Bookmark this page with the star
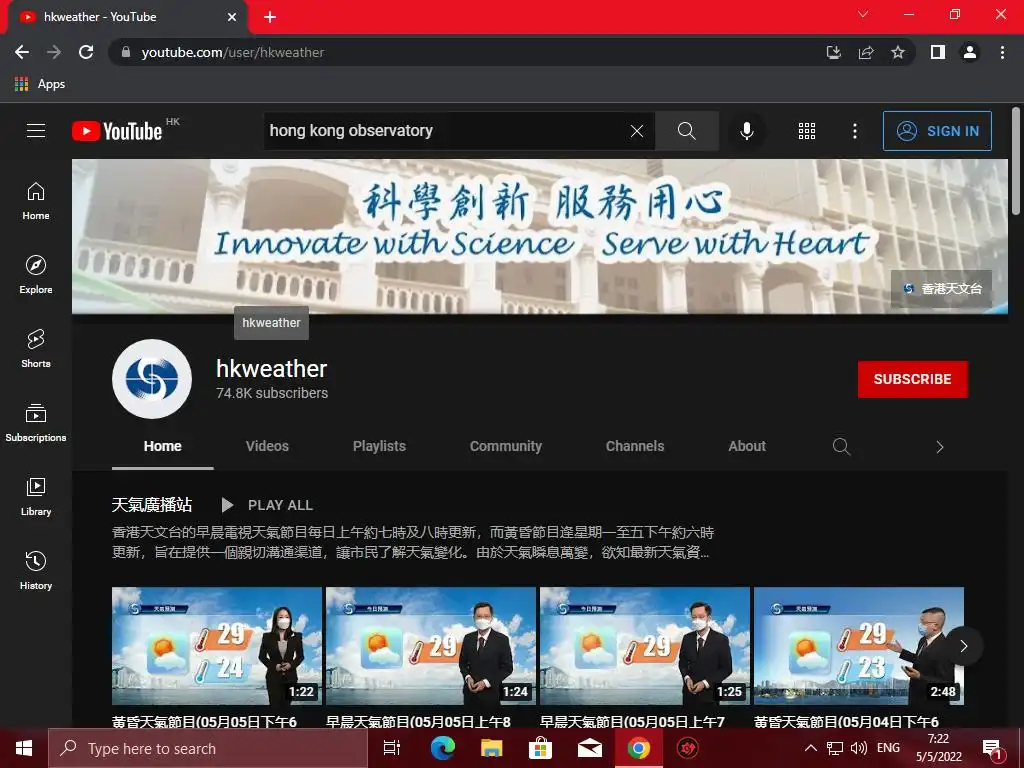 click(x=898, y=52)
